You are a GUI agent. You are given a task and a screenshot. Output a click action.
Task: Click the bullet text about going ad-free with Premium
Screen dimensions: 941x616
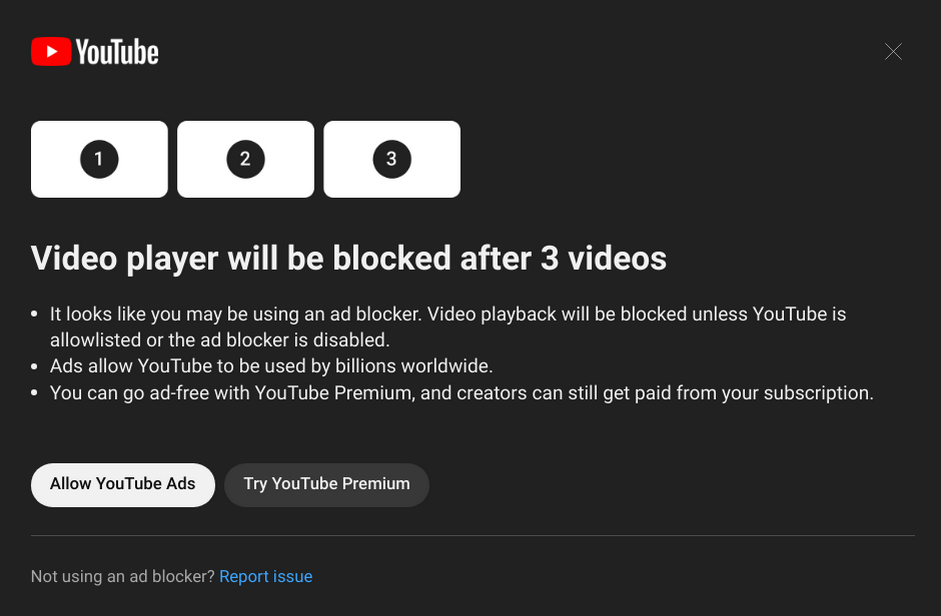[461, 393]
